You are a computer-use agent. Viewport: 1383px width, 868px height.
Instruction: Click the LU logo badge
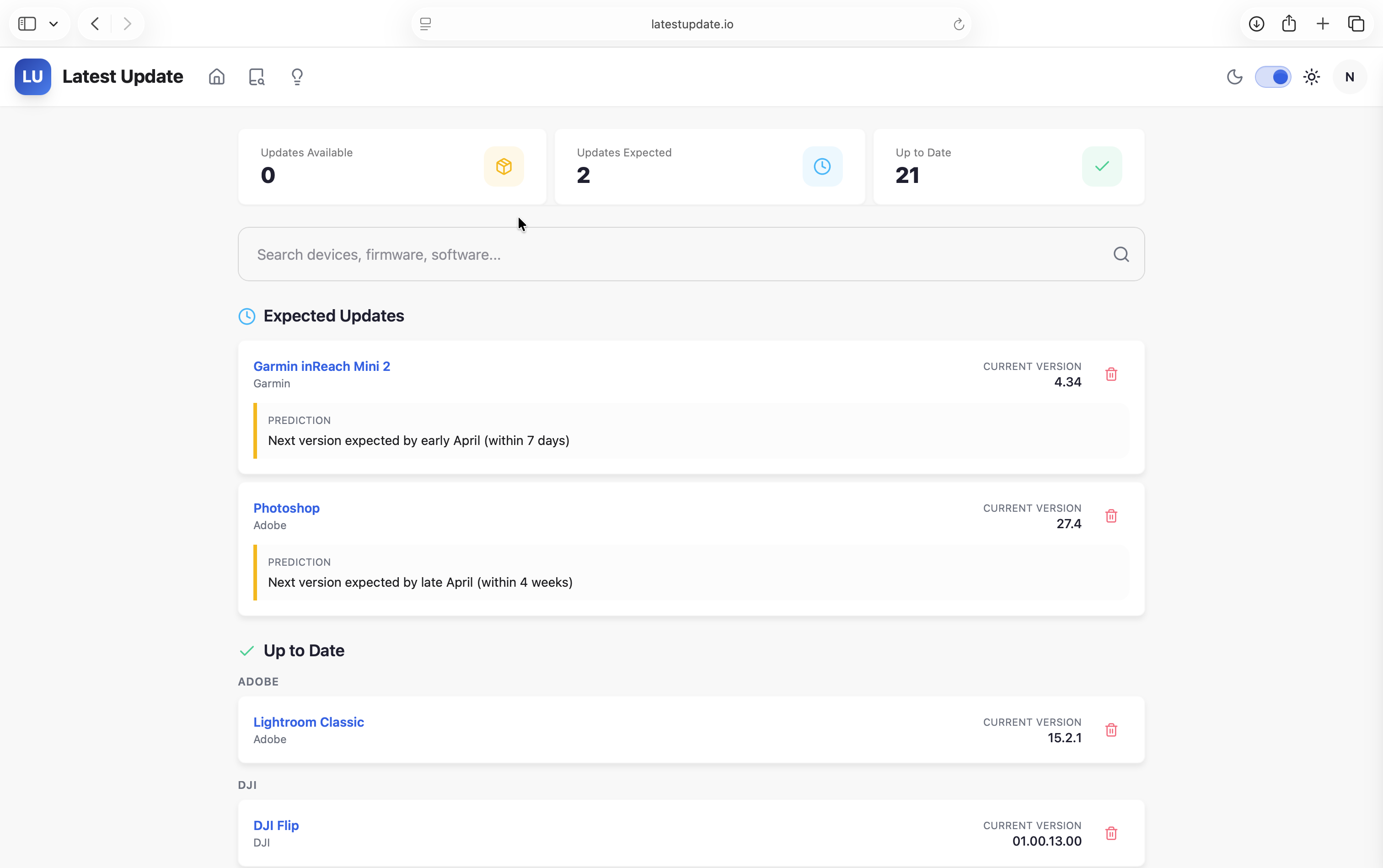pyautogui.click(x=33, y=76)
